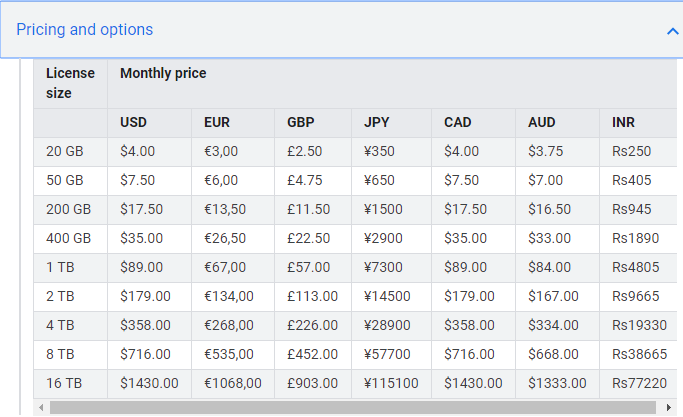The image size is (683, 417).
Task: Select the £11.50 GBP price cell
Action: coord(313,210)
